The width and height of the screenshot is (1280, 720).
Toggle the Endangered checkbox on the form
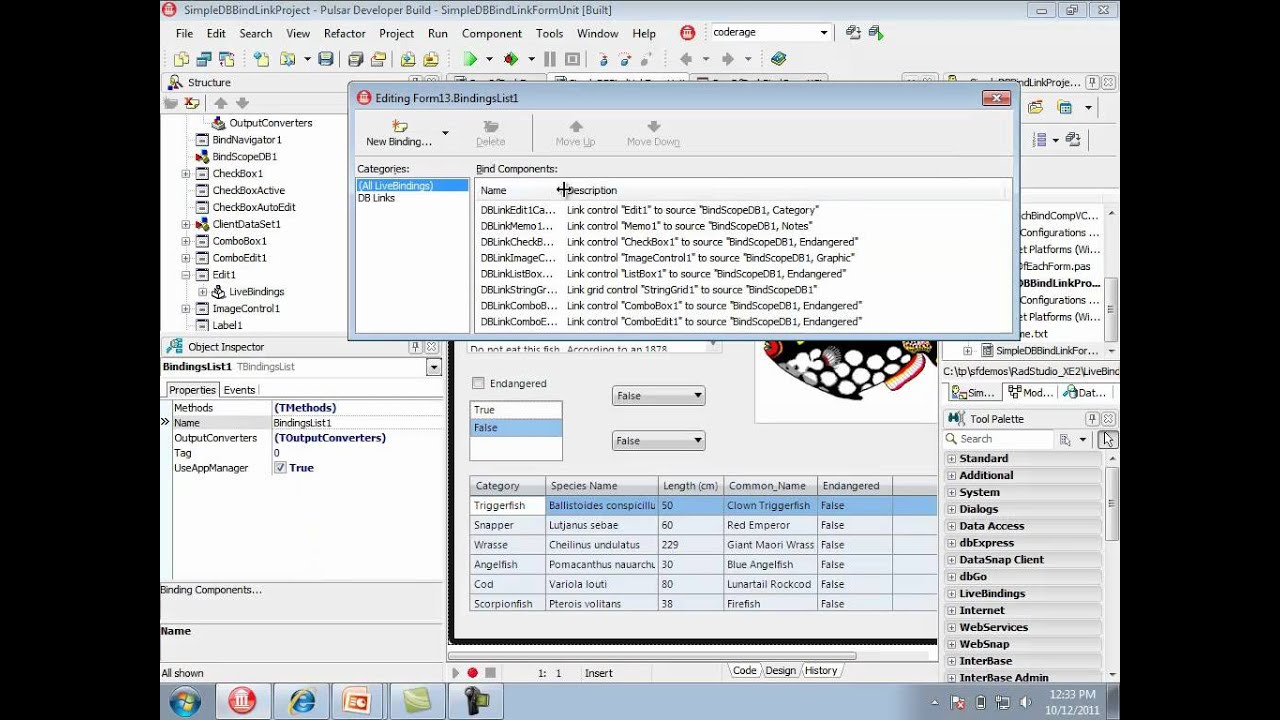click(x=478, y=383)
